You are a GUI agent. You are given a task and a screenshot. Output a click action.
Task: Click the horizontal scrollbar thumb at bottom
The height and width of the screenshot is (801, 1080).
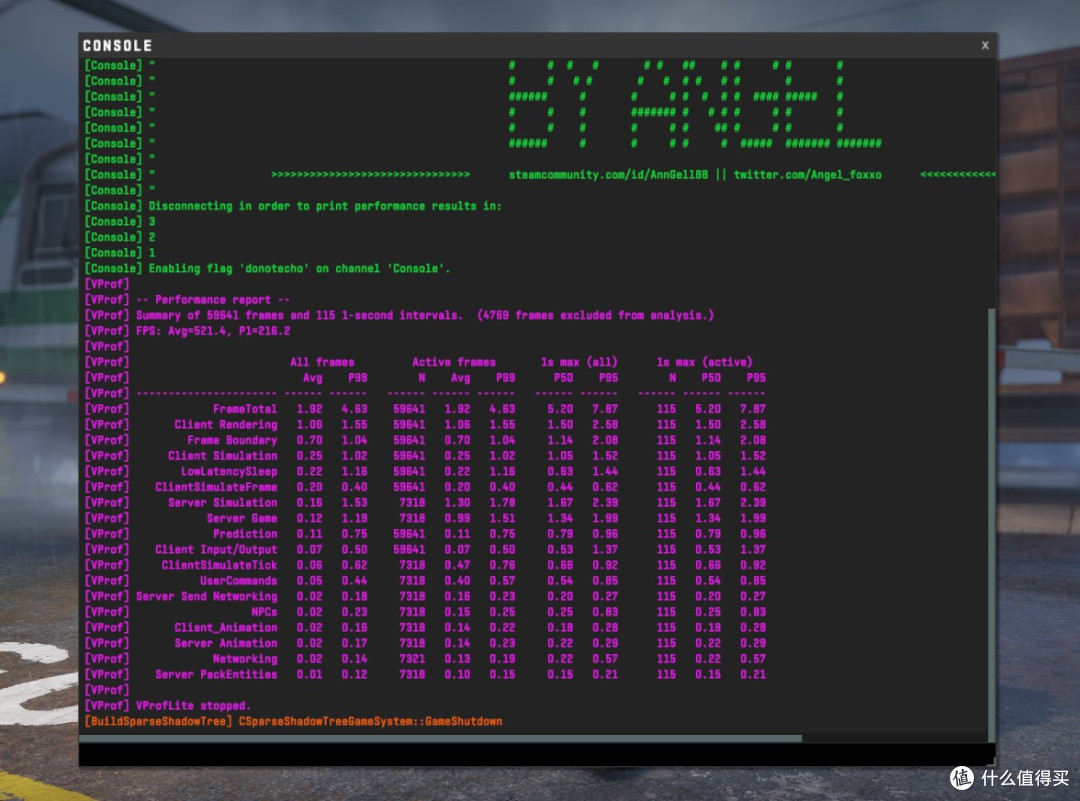[441, 738]
